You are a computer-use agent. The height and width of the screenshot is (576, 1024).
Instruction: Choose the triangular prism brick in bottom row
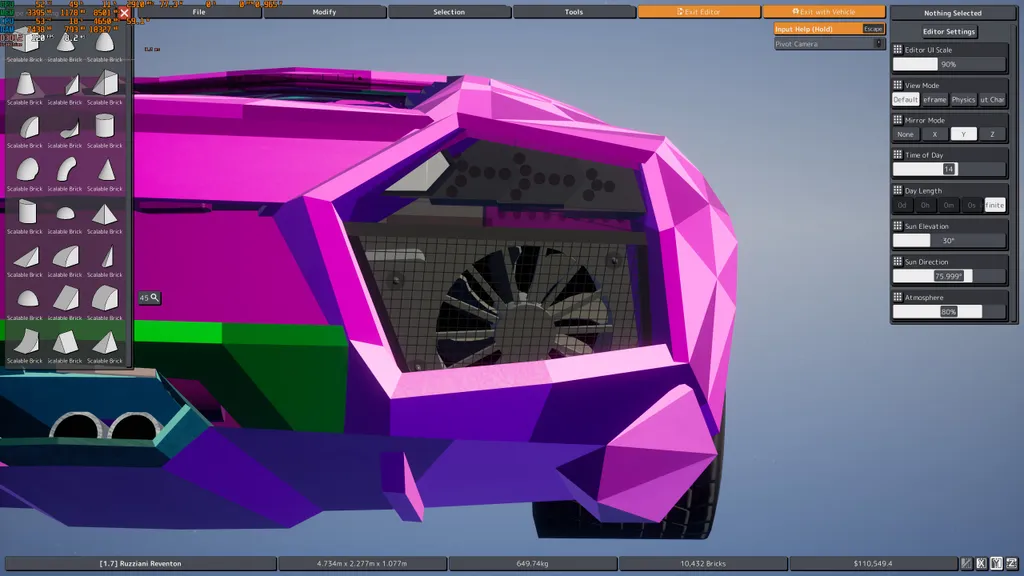point(65,342)
